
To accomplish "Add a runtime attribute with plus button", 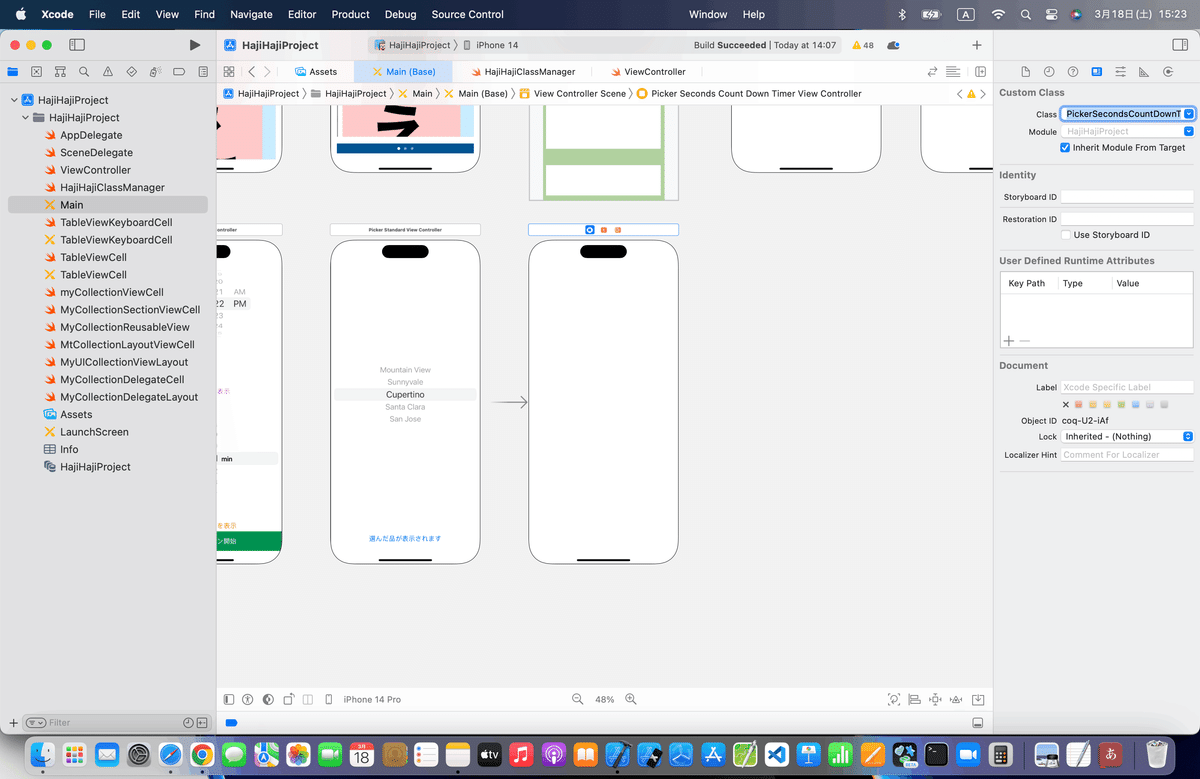I will pyautogui.click(x=1009, y=341).
